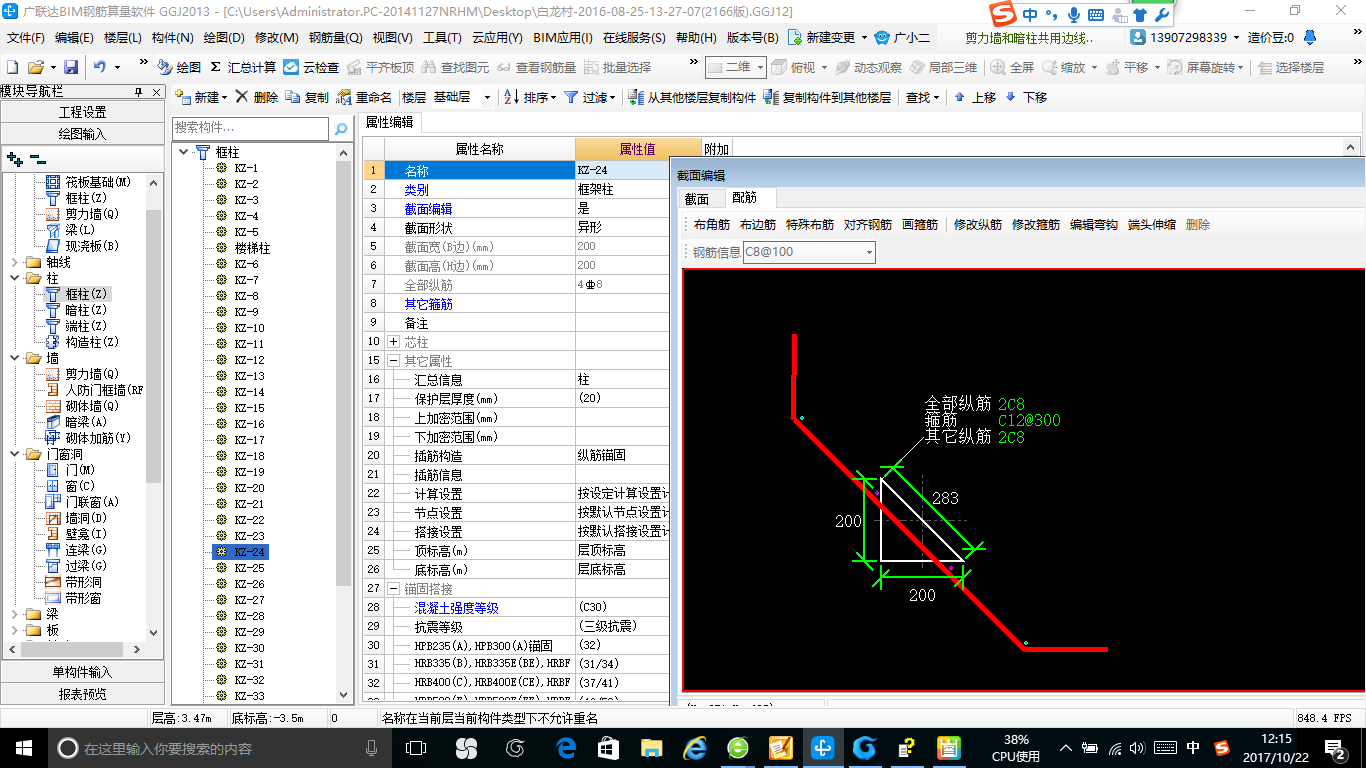Click 复制构件到其他楼层 icon
This screenshot has width=1366, height=768.
(x=827, y=97)
